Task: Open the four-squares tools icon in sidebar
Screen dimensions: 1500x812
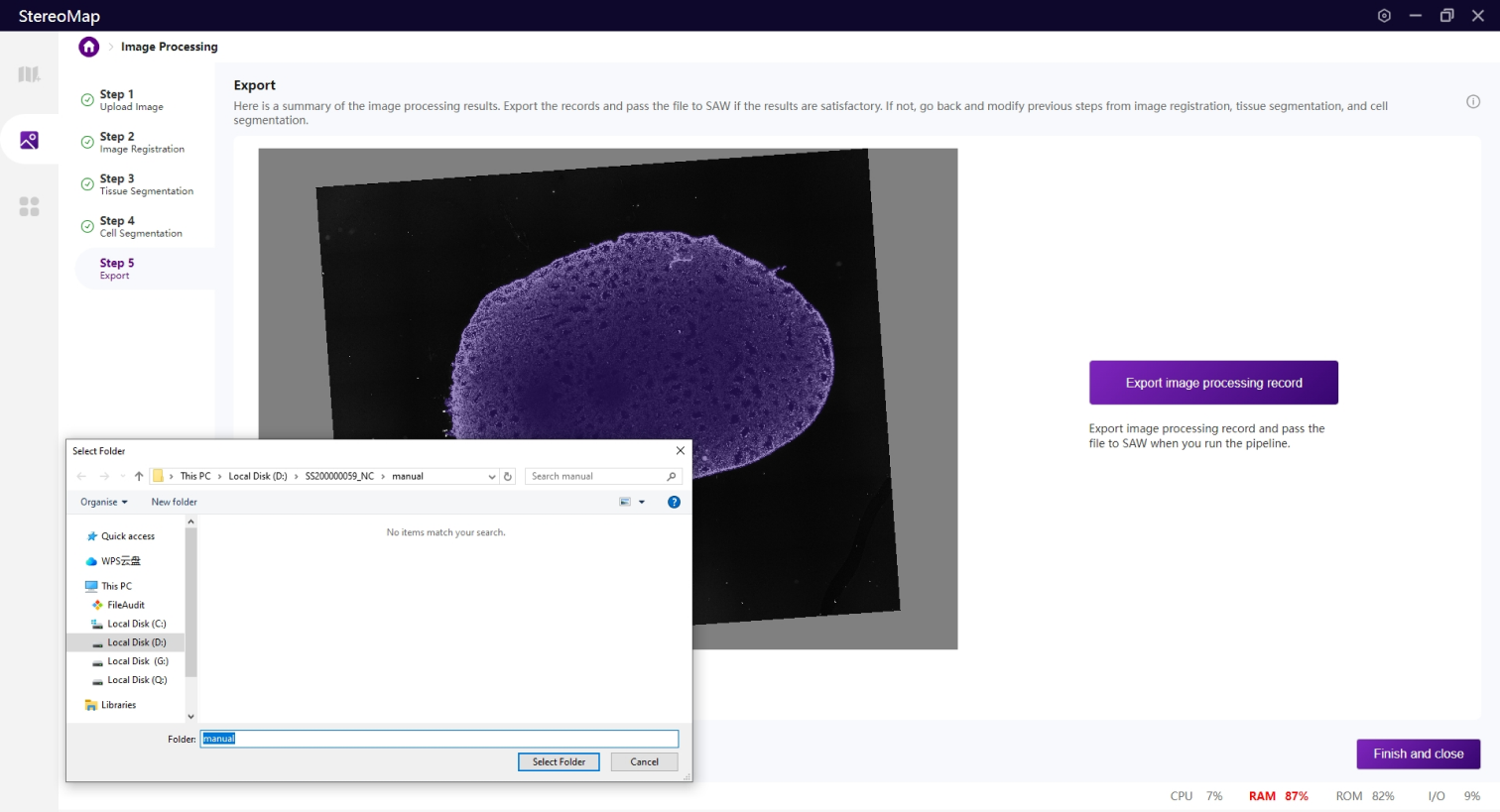Action: coord(29,206)
